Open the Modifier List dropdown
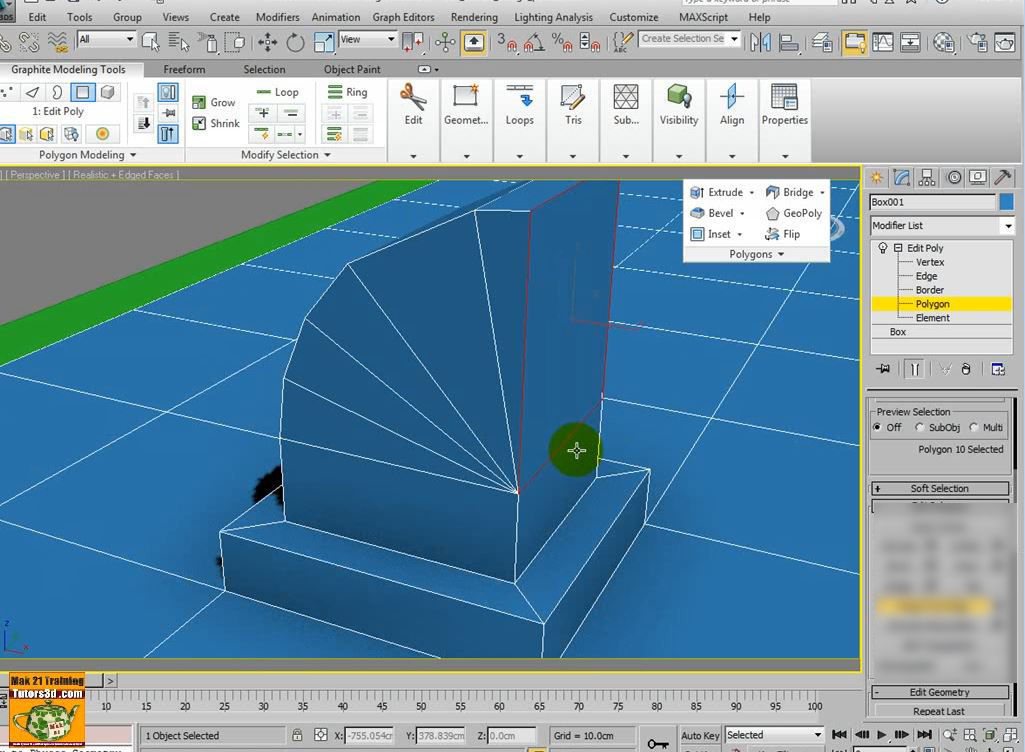Image resolution: width=1025 pixels, height=752 pixels. [1008, 226]
